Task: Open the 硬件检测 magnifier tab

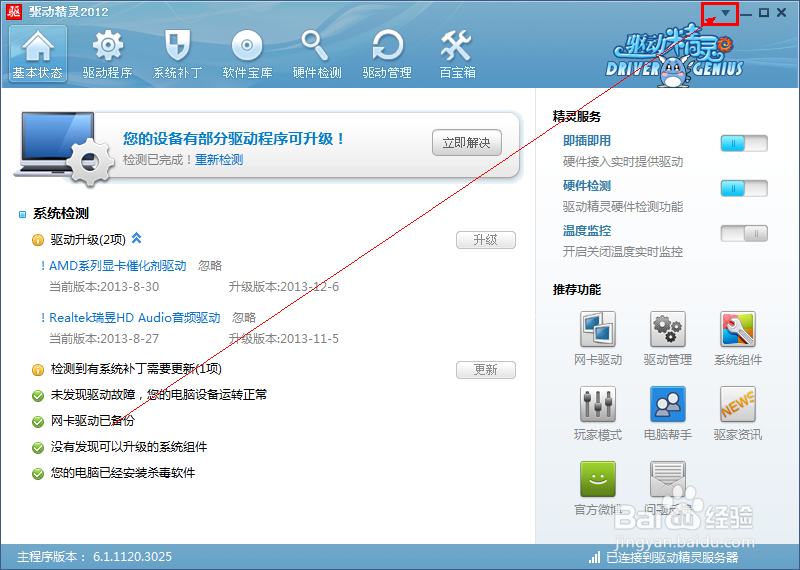Action: coord(317,54)
